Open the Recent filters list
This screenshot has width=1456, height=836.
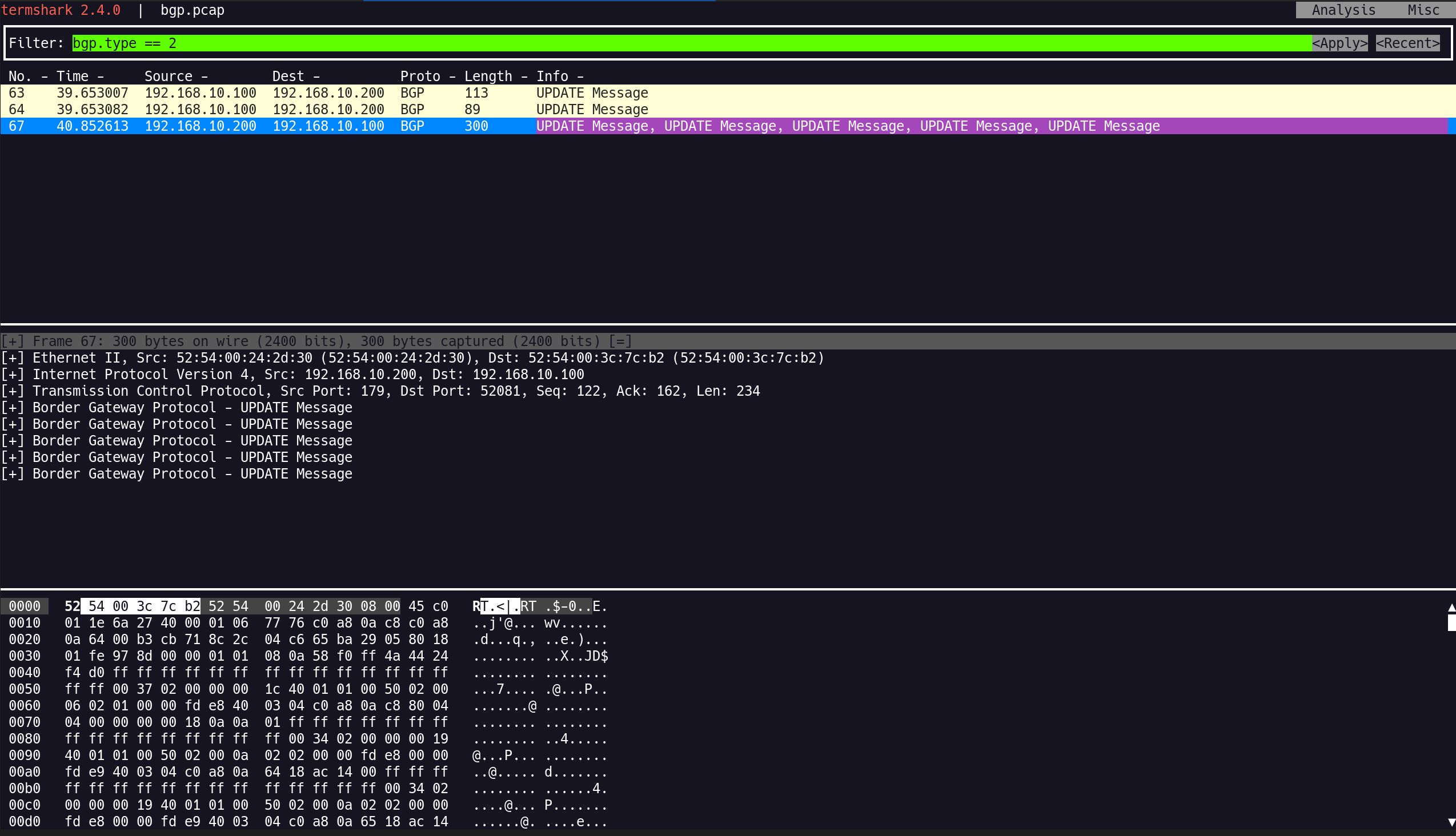pyautogui.click(x=1407, y=43)
